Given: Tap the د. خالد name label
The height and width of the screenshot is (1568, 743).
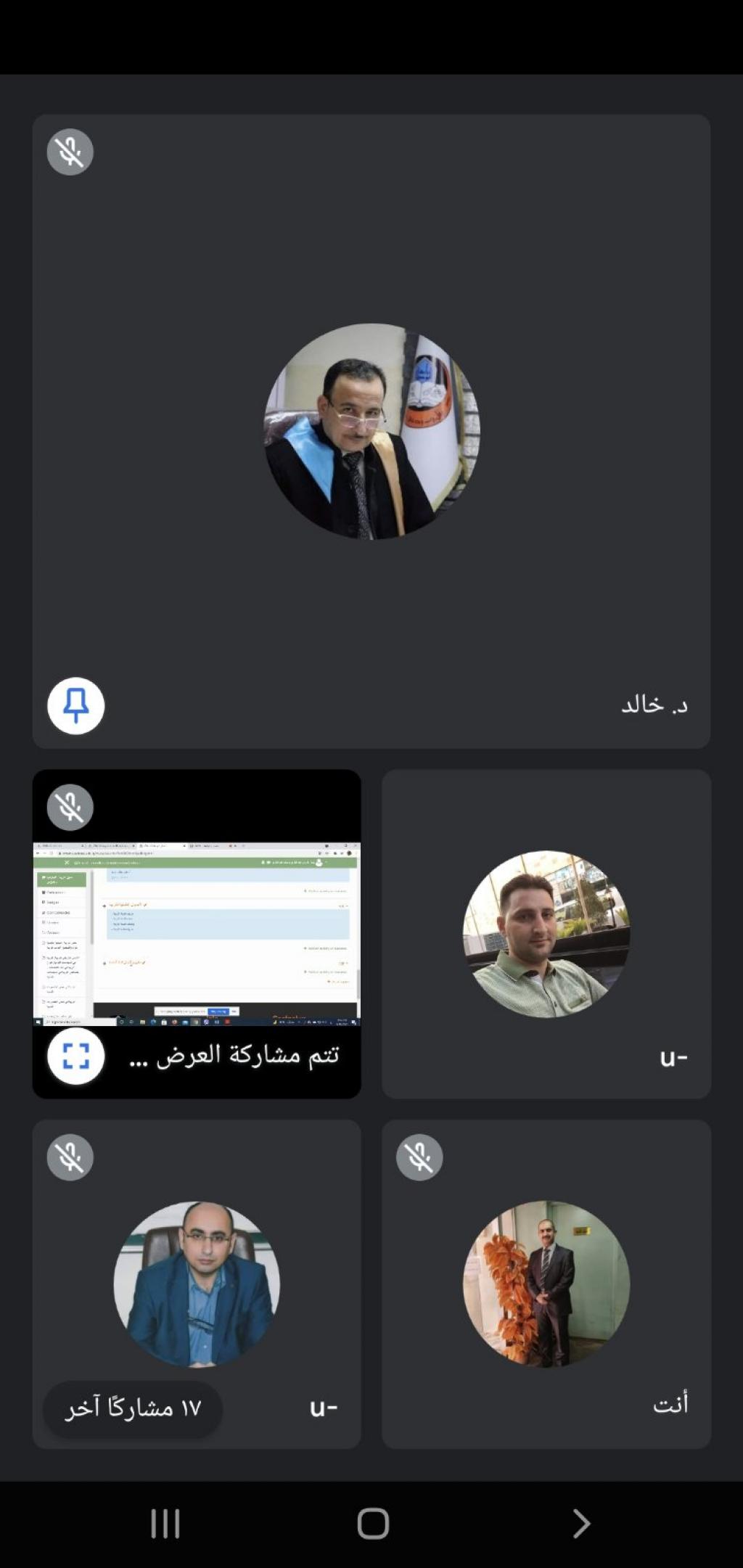Looking at the screenshot, I should 654,705.
